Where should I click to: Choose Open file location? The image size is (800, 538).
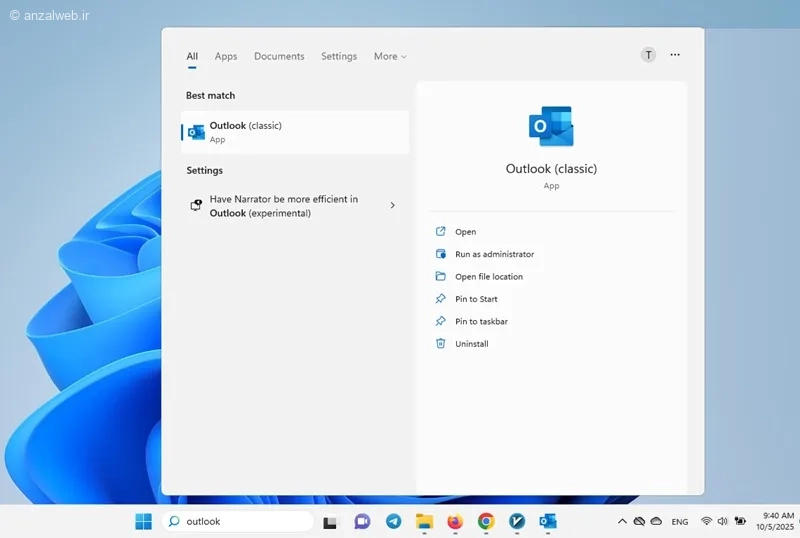[480, 277]
